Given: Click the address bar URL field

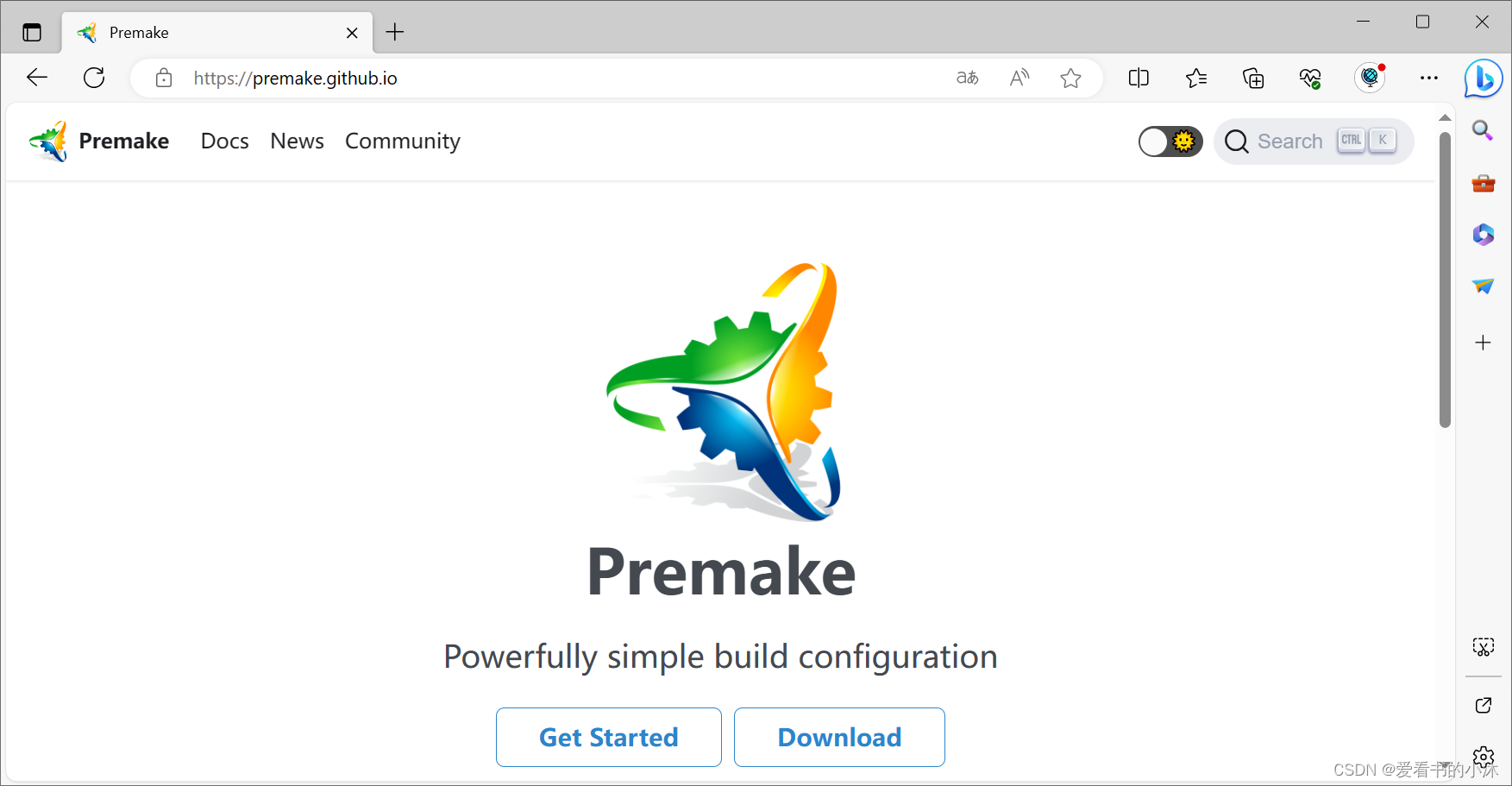Looking at the screenshot, I should pyautogui.click(x=552, y=79).
